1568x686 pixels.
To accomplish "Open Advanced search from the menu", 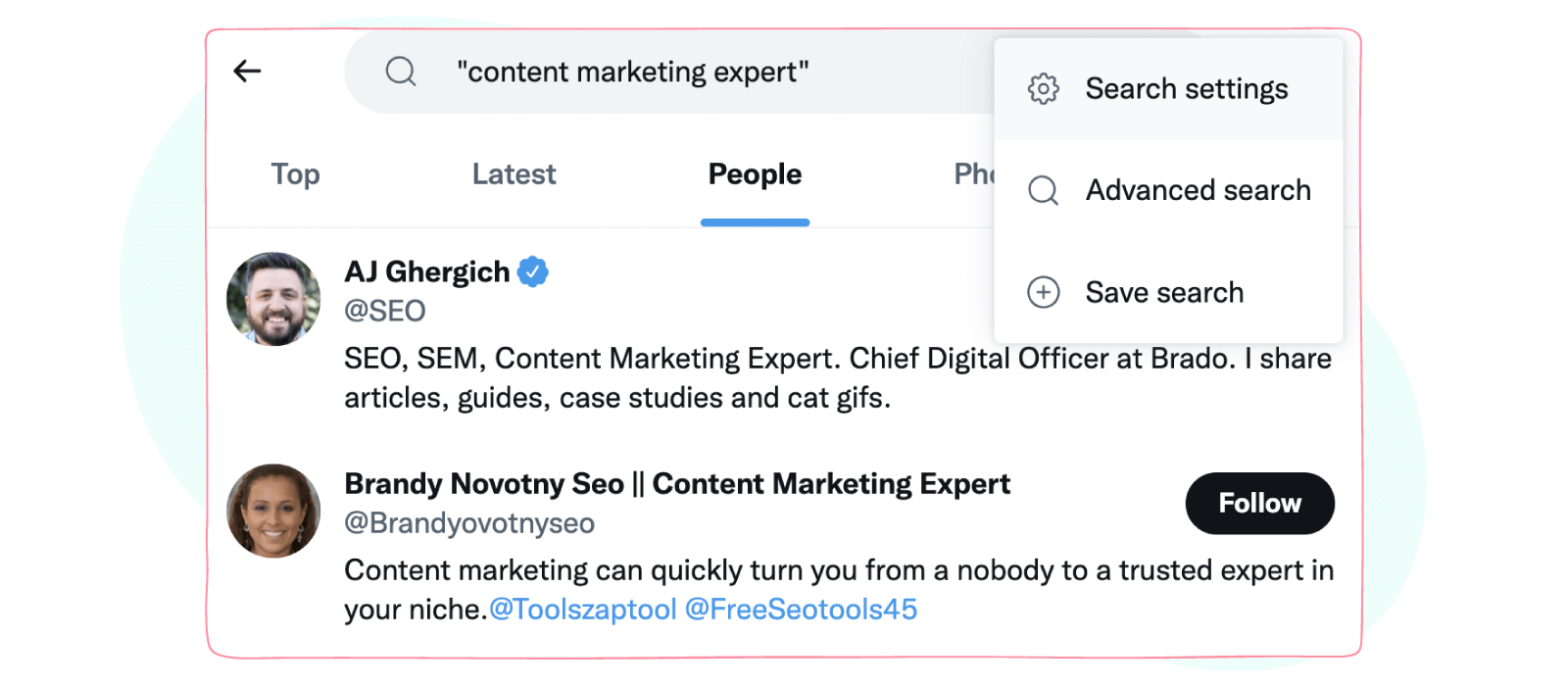I will coord(1198,190).
